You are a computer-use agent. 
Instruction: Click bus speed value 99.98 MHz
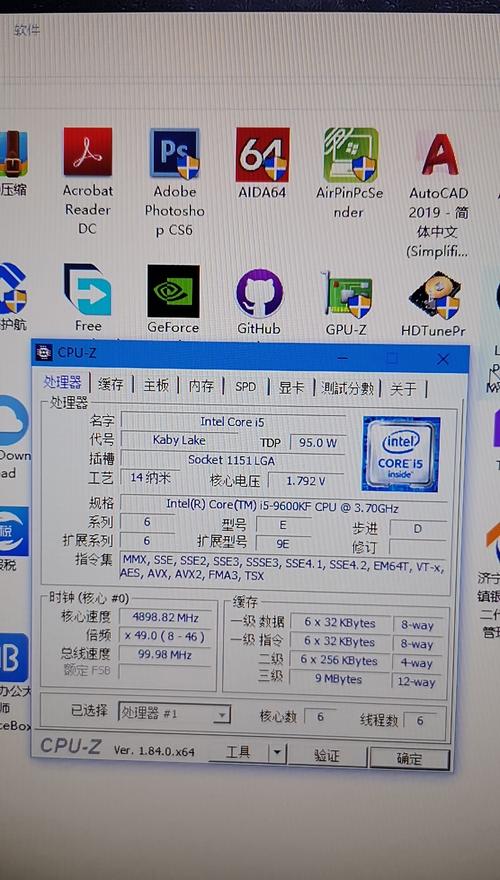tap(165, 654)
